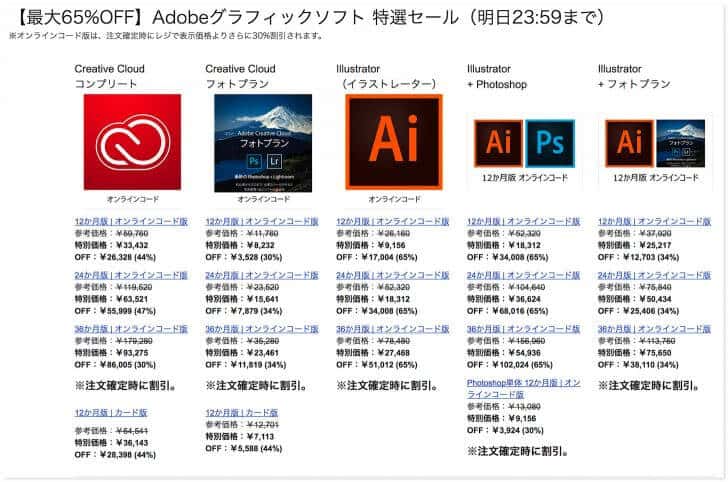Open Illustrator (イラストレーター) 24か月版 オンラインコード版 link
728x482 pixels.
click(393, 275)
